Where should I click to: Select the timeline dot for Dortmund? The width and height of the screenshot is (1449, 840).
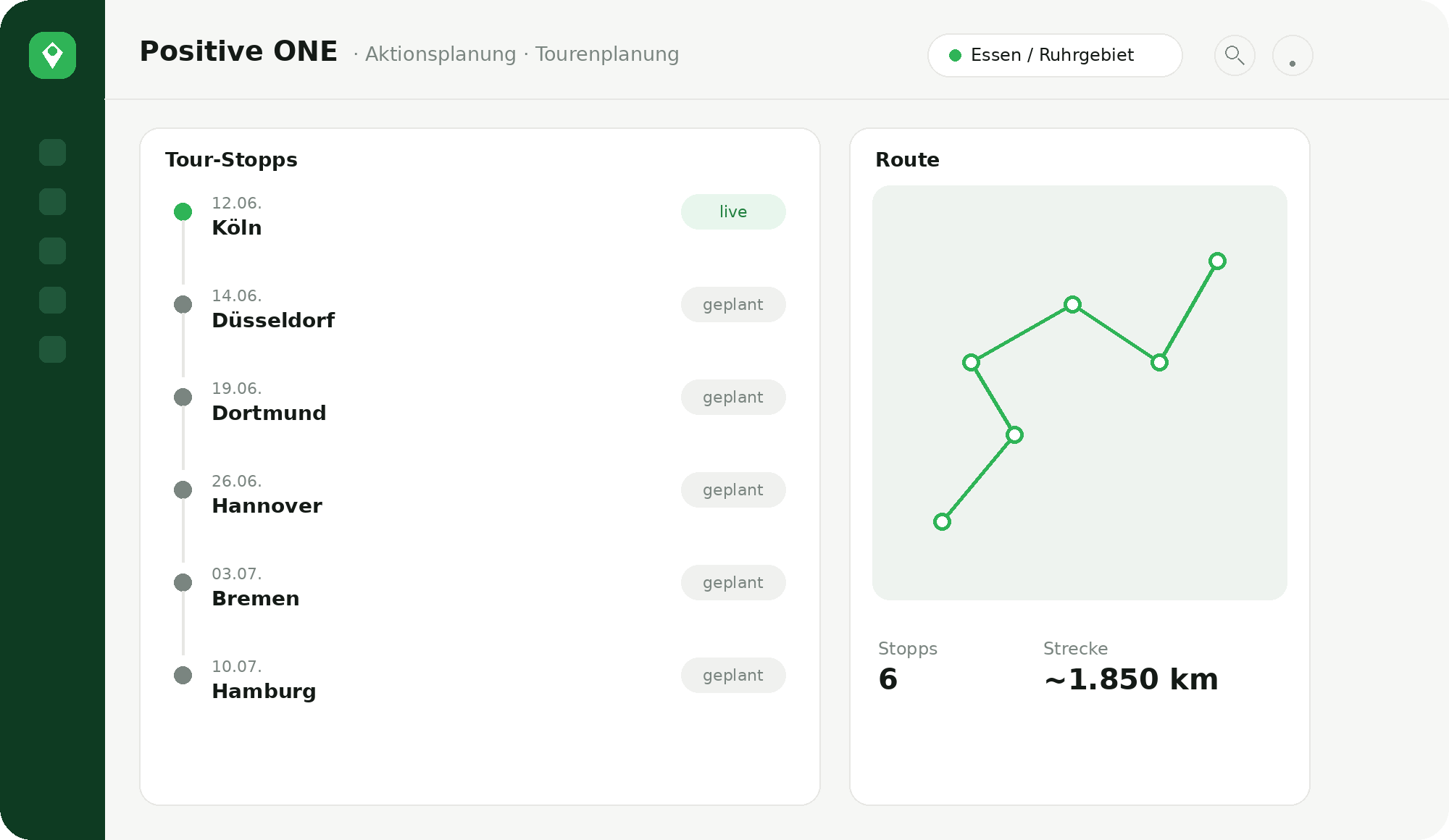click(x=183, y=397)
